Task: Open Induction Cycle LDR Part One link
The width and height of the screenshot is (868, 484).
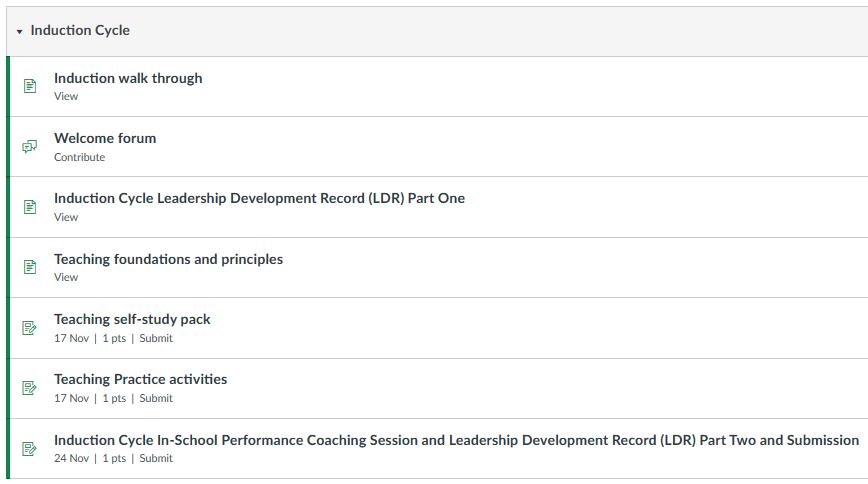Action: [259, 198]
